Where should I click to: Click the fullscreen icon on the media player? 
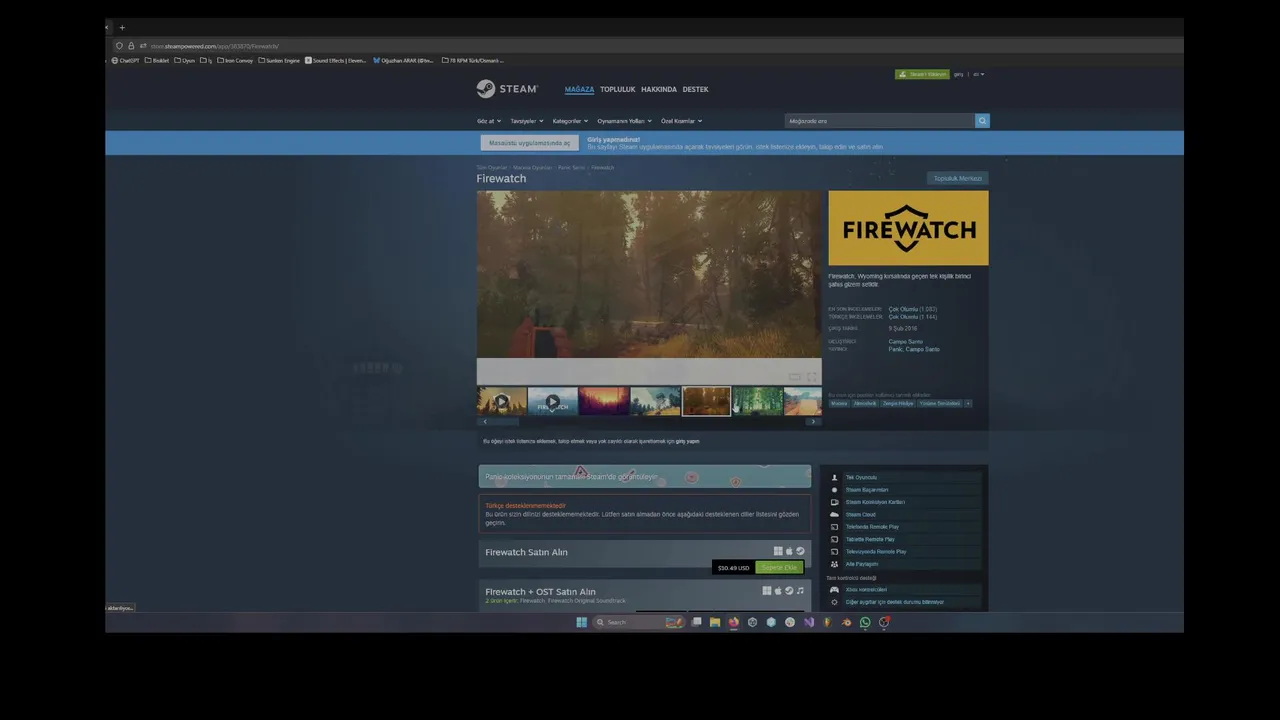point(811,377)
